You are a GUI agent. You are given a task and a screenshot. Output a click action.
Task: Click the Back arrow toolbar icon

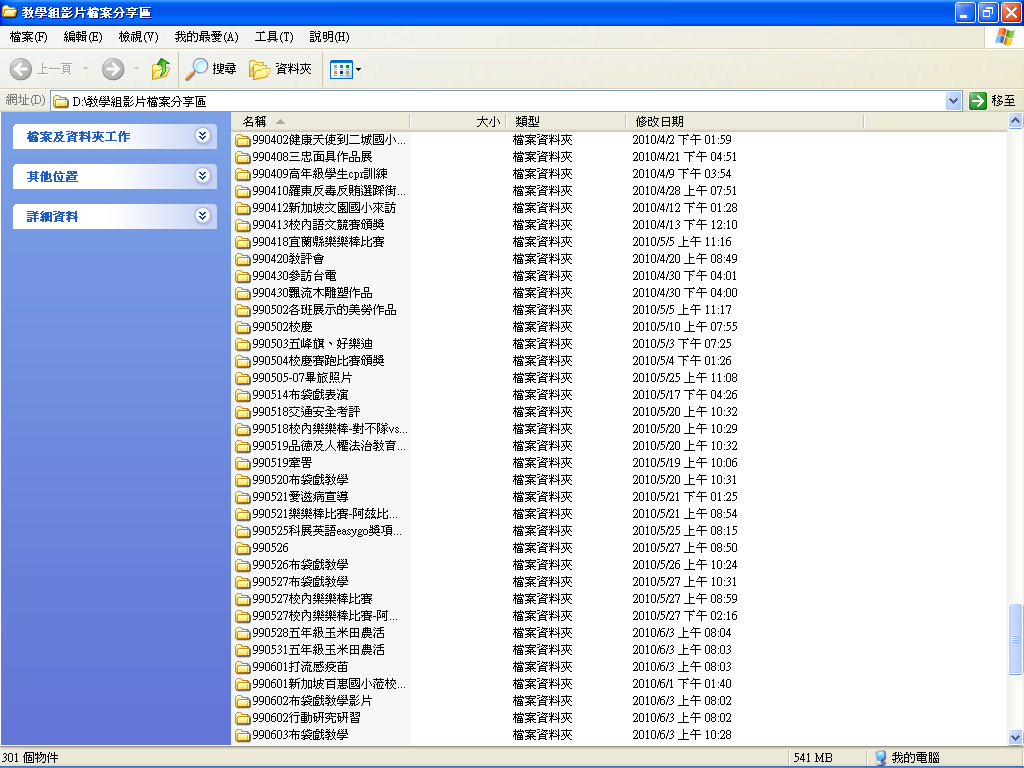(x=21, y=69)
